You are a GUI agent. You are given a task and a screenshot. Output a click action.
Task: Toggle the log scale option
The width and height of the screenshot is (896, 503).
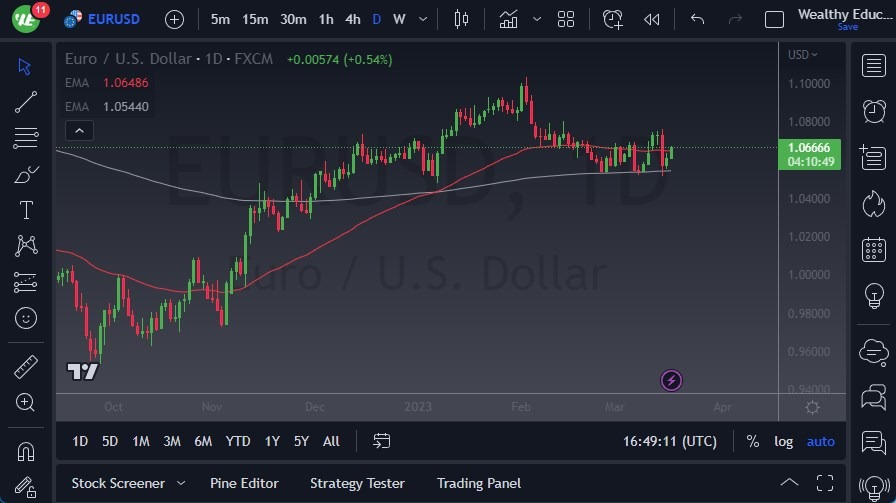[784, 441]
